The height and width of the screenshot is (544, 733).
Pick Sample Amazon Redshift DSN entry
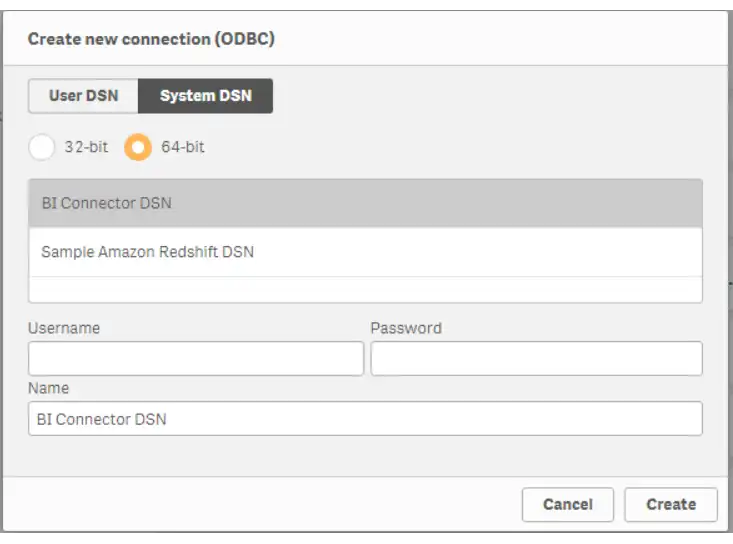point(365,252)
